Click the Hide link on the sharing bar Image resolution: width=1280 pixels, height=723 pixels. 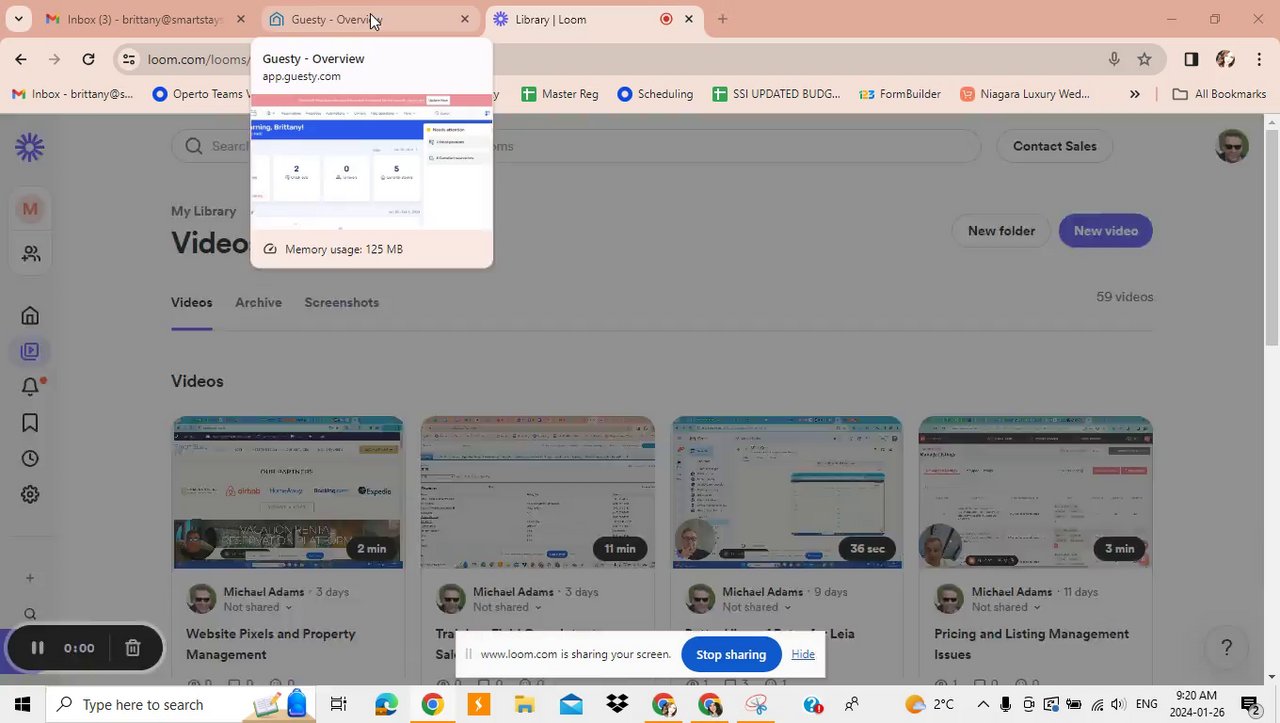[803, 654]
